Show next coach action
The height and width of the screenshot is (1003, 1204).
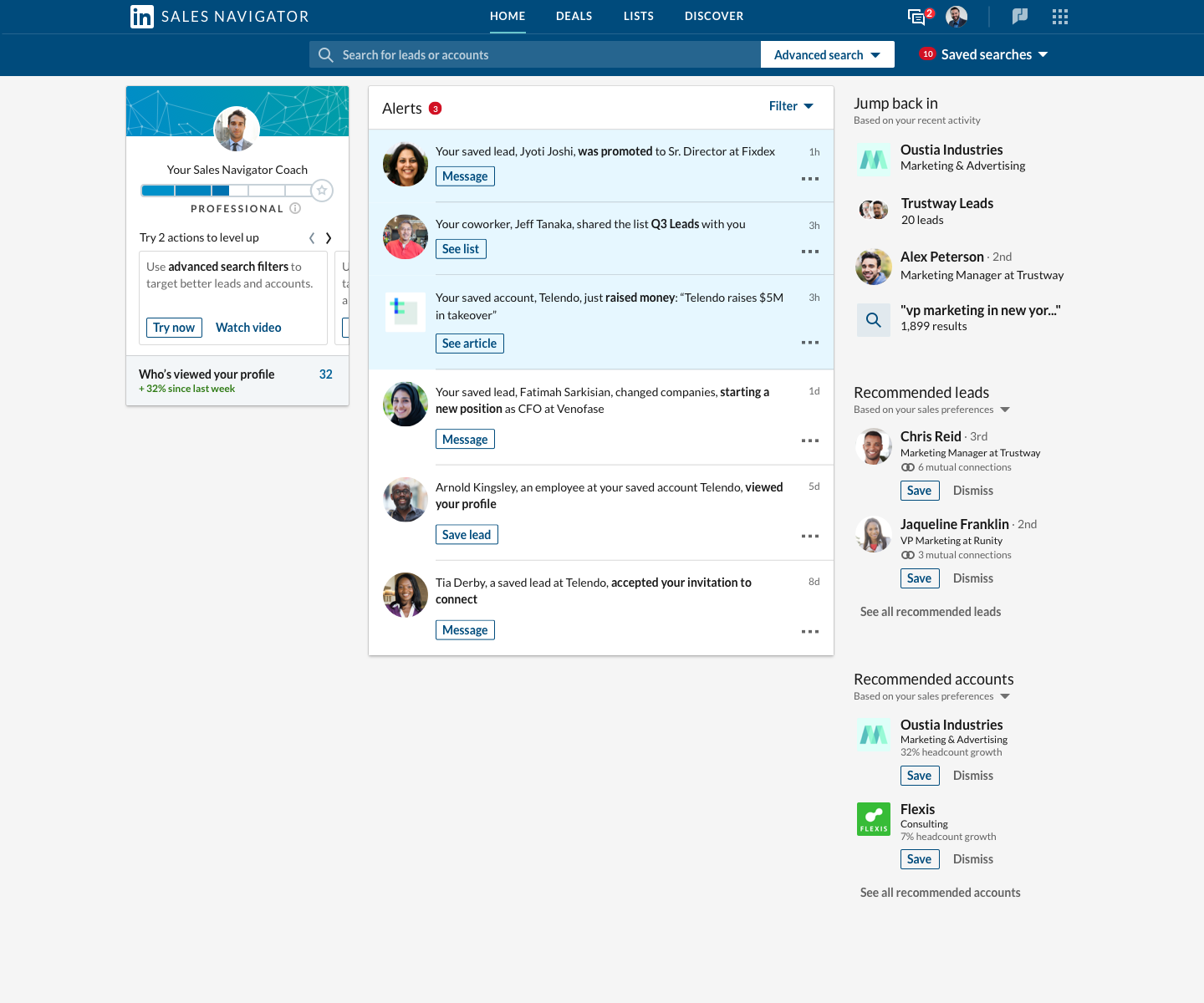point(329,238)
